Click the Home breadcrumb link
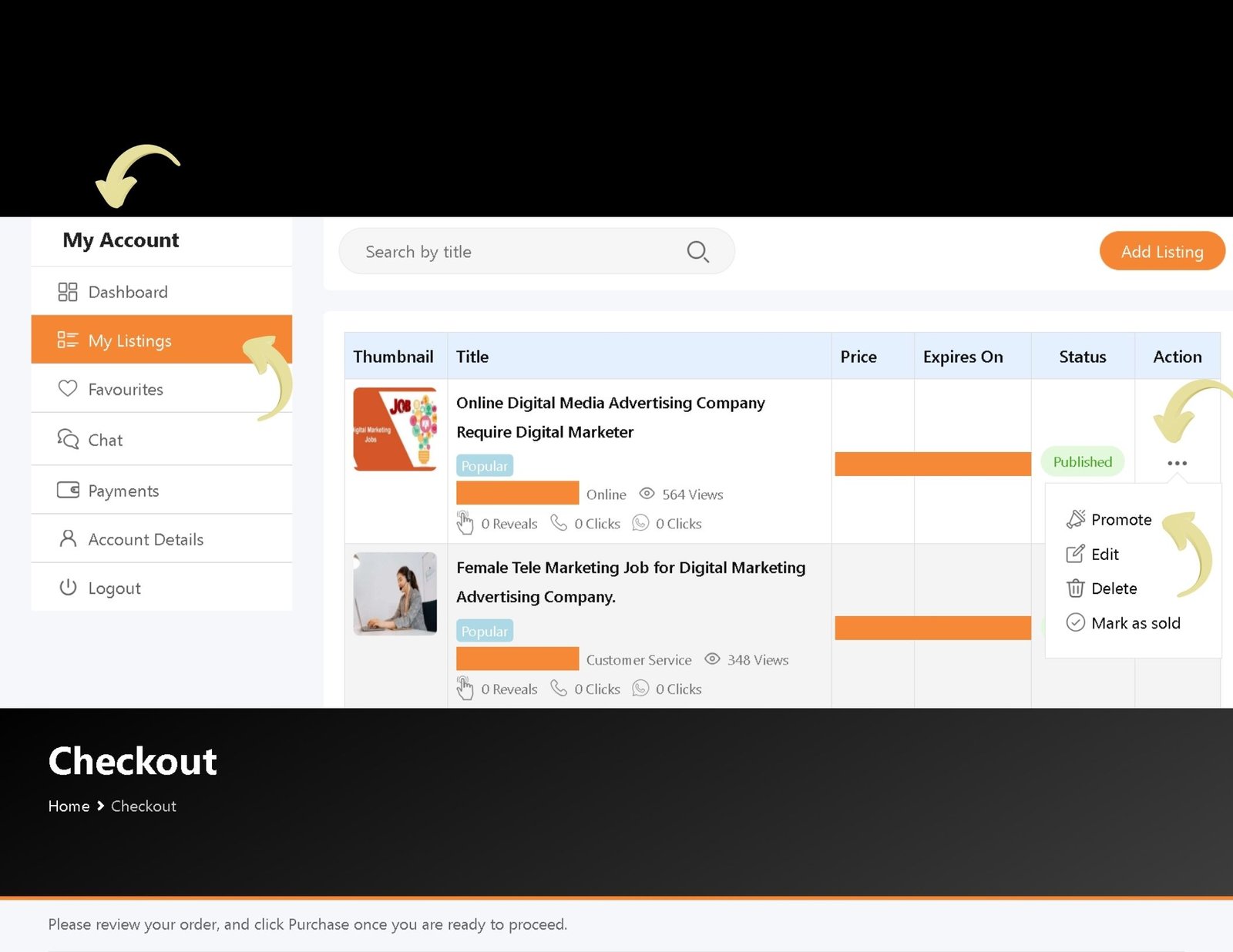The image size is (1233, 952). click(69, 806)
